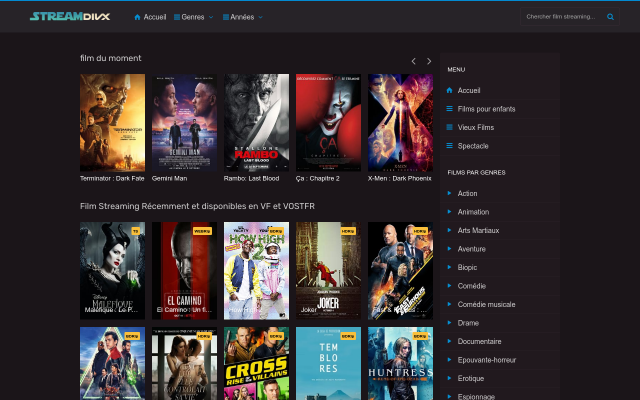Screen dimensions: 640x400
Task: Click arrow icon beside Biopic genre
Action: 449,267
